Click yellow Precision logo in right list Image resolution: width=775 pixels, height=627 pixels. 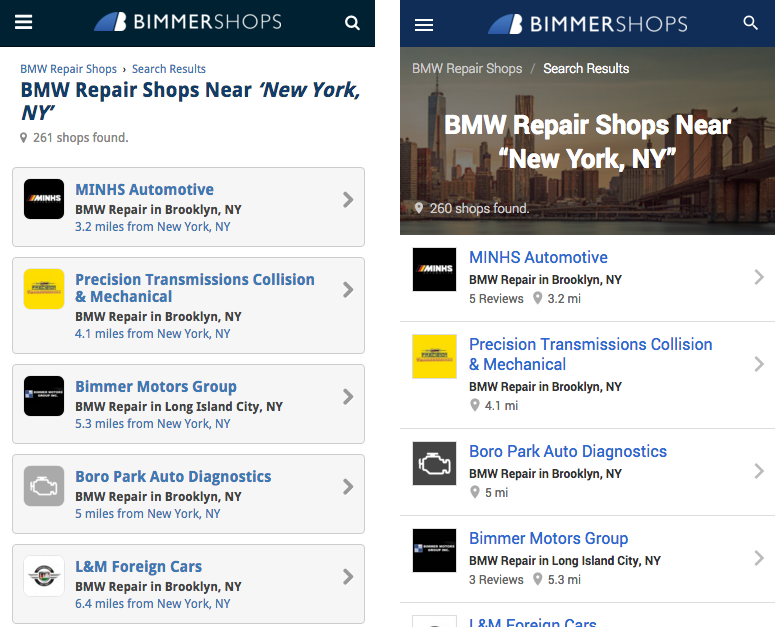click(x=434, y=356)
